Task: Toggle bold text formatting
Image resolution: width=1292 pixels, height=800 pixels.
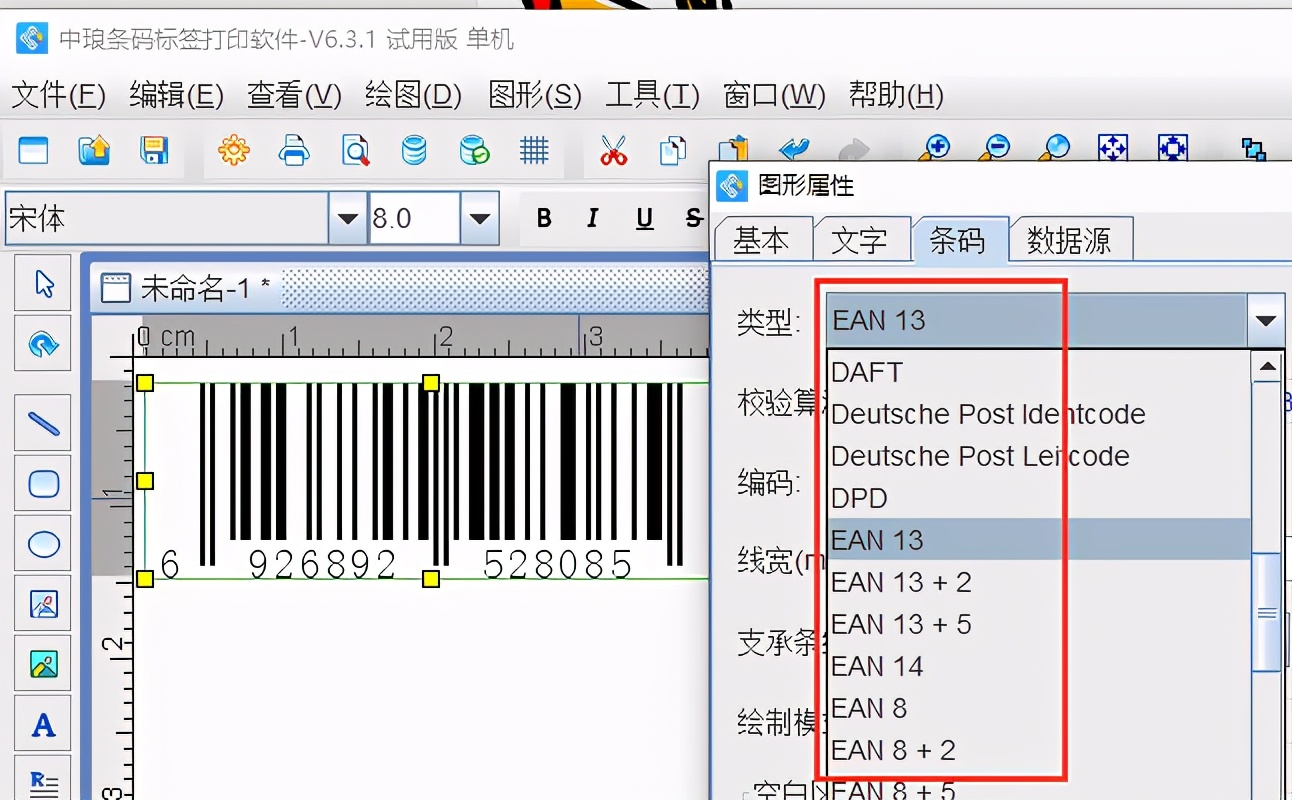Action: pyautogui.click(x=544, y=218)
